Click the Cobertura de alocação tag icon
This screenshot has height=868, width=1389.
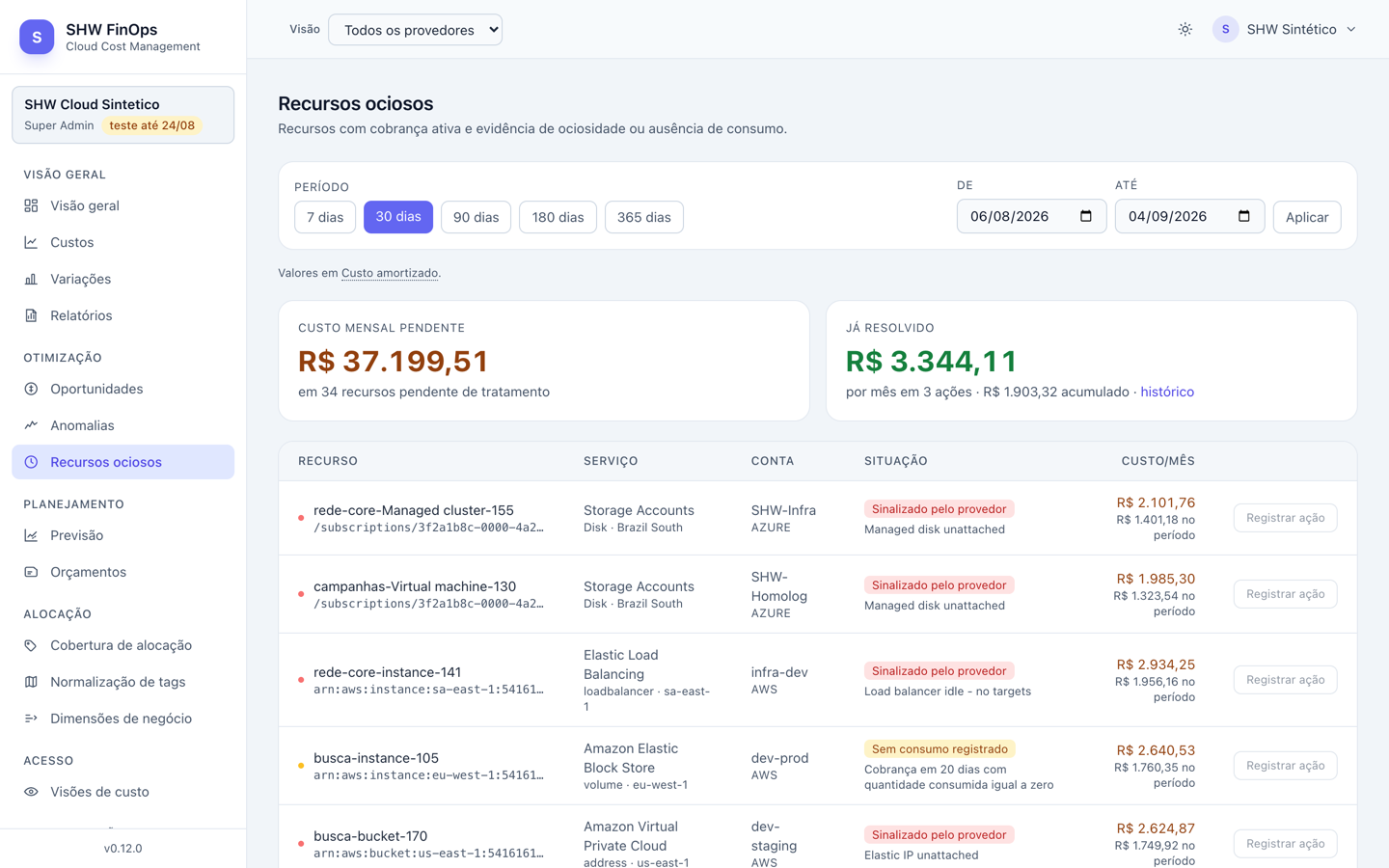click(31, 645)
